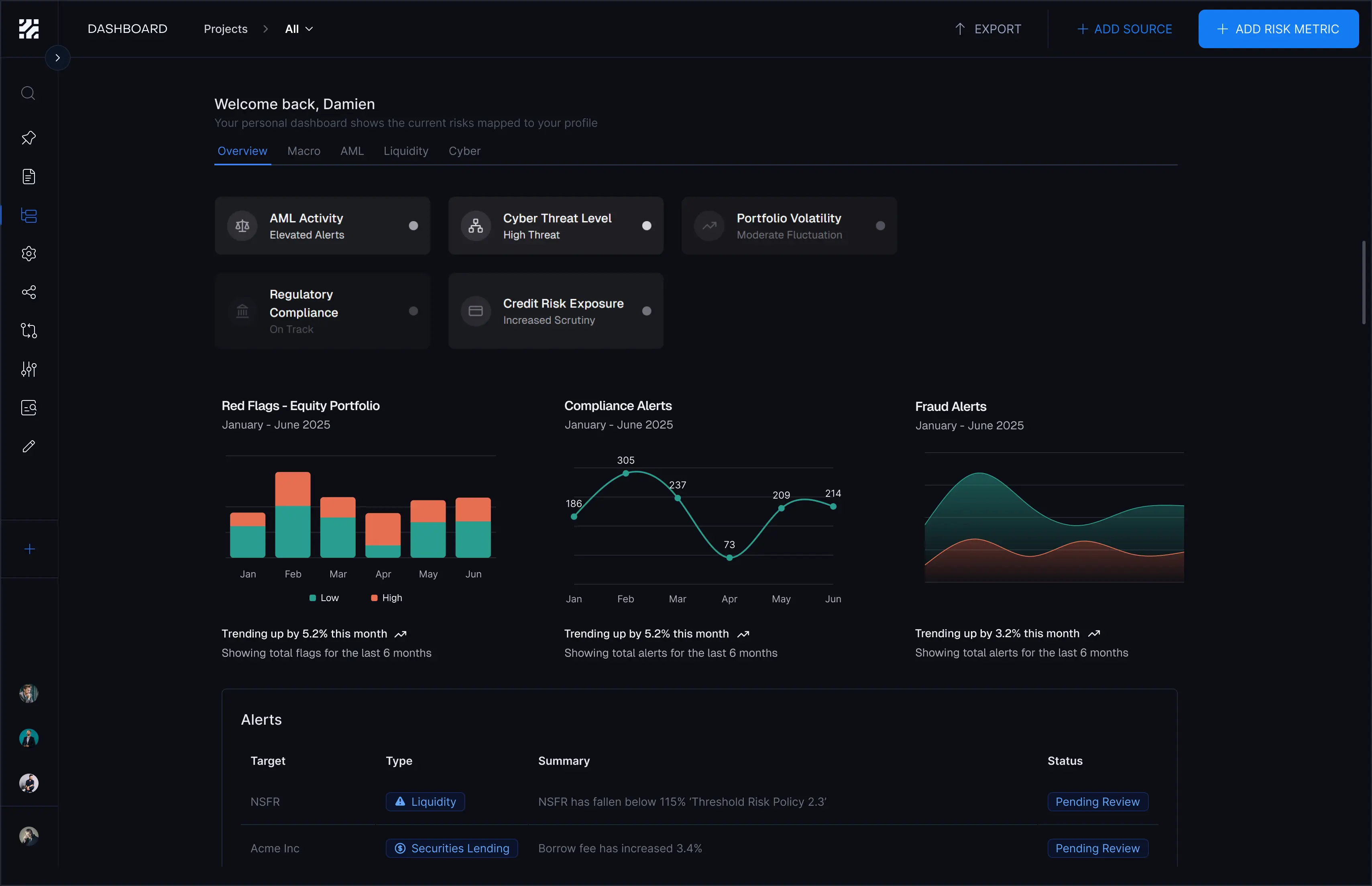Expand the sidebar using the chevron arrow
Screen dimensions: 1372x886
pyautogui.click(x=57, y=57)
